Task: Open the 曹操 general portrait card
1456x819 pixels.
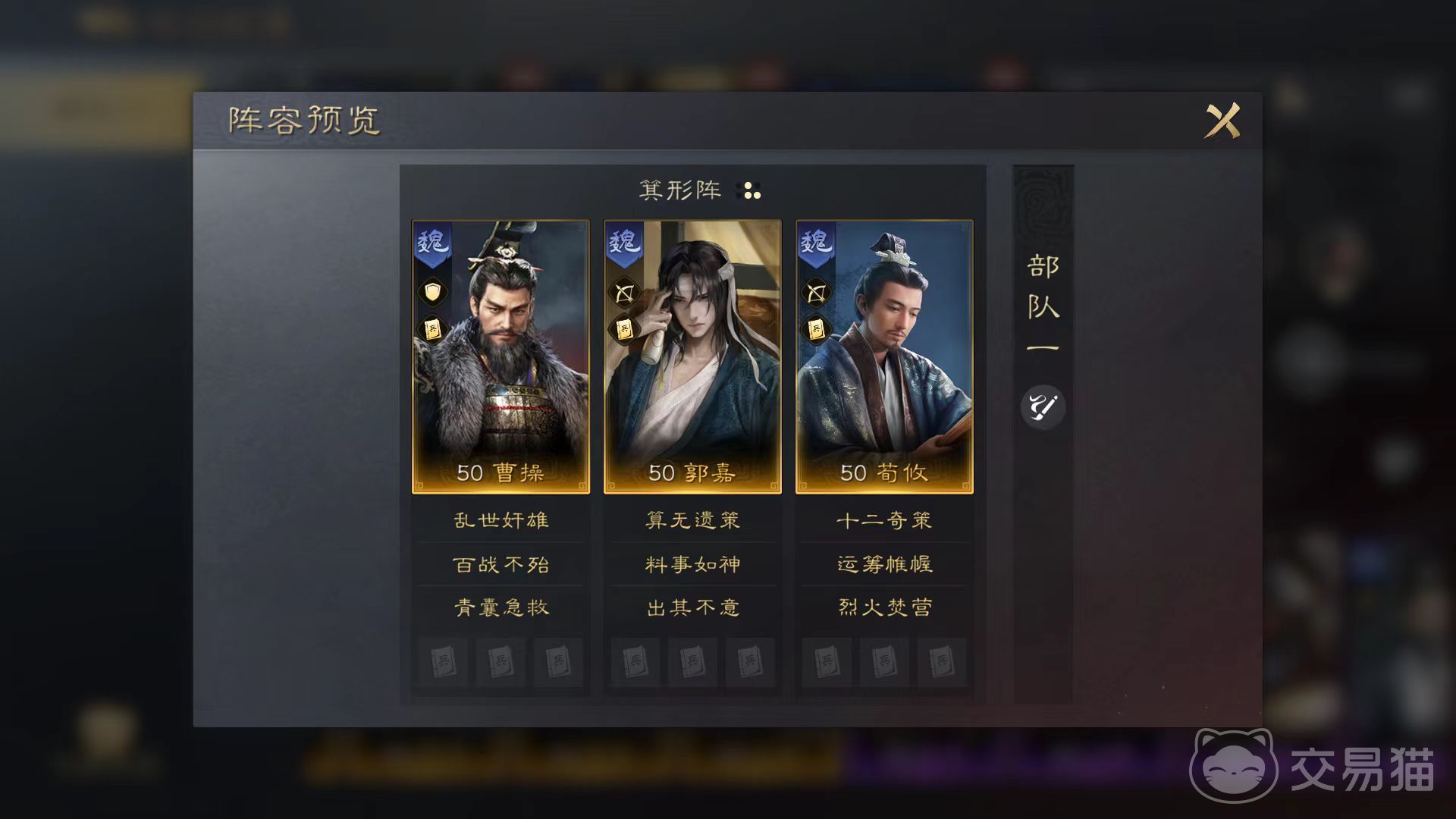Action: tap(500, 357)
